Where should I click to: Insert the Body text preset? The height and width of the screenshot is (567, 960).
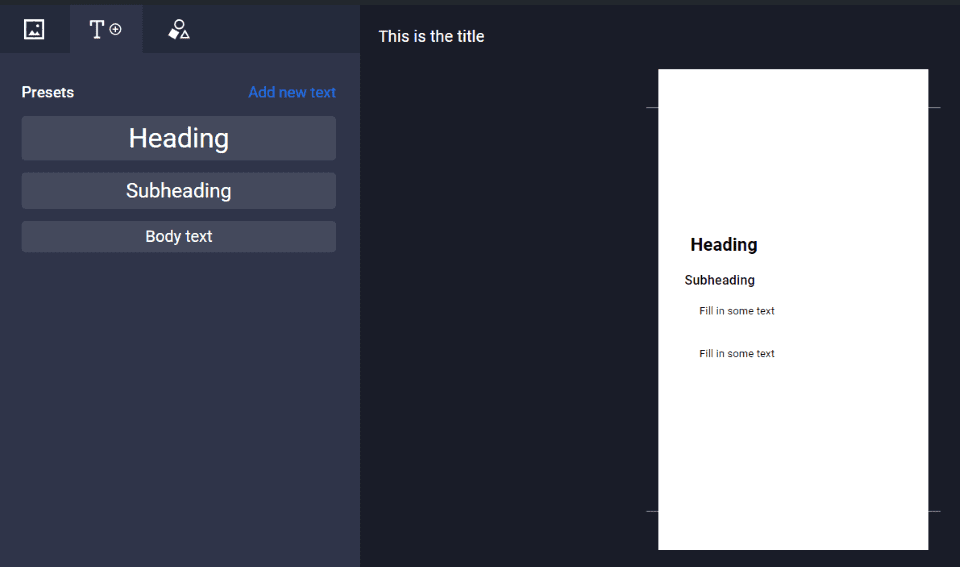click(178, 237)
